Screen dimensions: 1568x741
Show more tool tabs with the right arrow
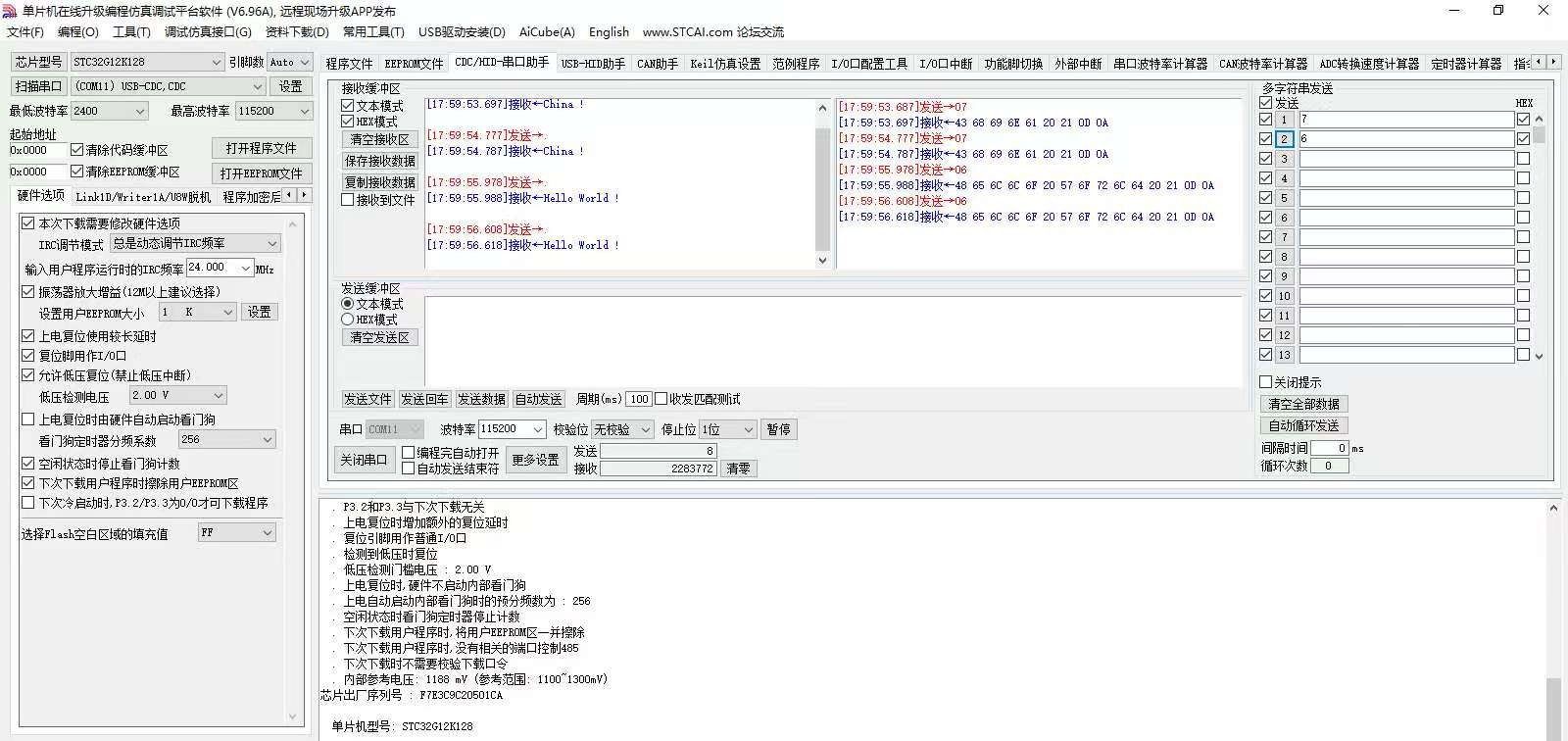click(x=1552, y=62)
